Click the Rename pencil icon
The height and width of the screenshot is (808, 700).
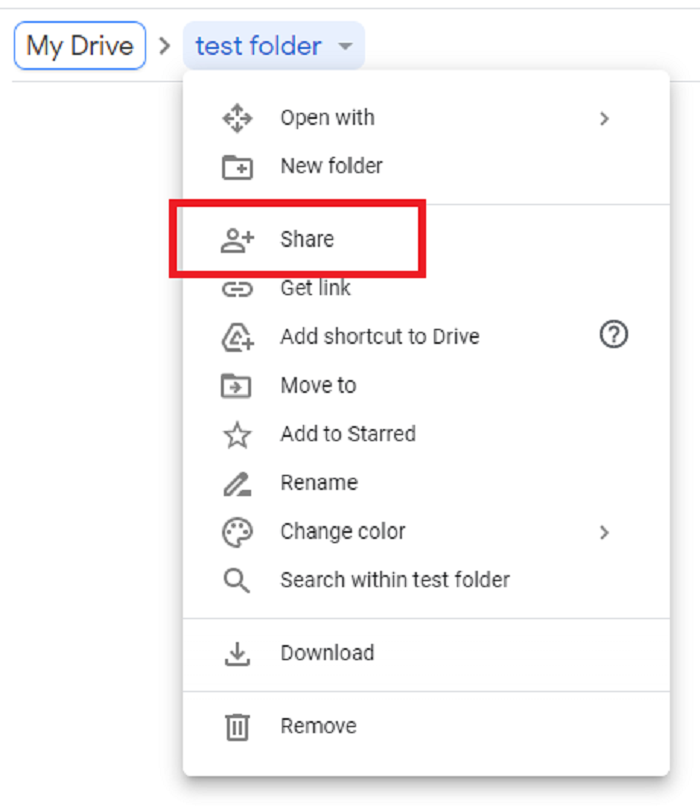point(237,483)
